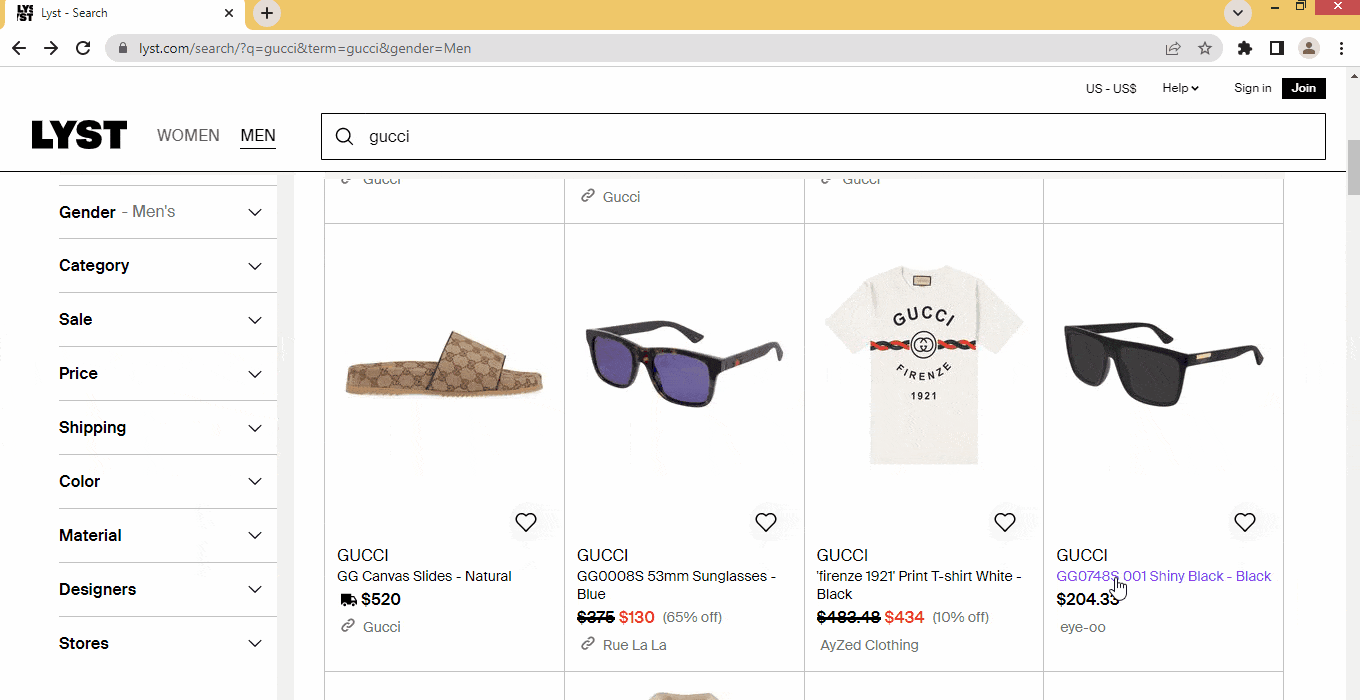
Task: Expand the Price filter
Action: click(168, 374)
